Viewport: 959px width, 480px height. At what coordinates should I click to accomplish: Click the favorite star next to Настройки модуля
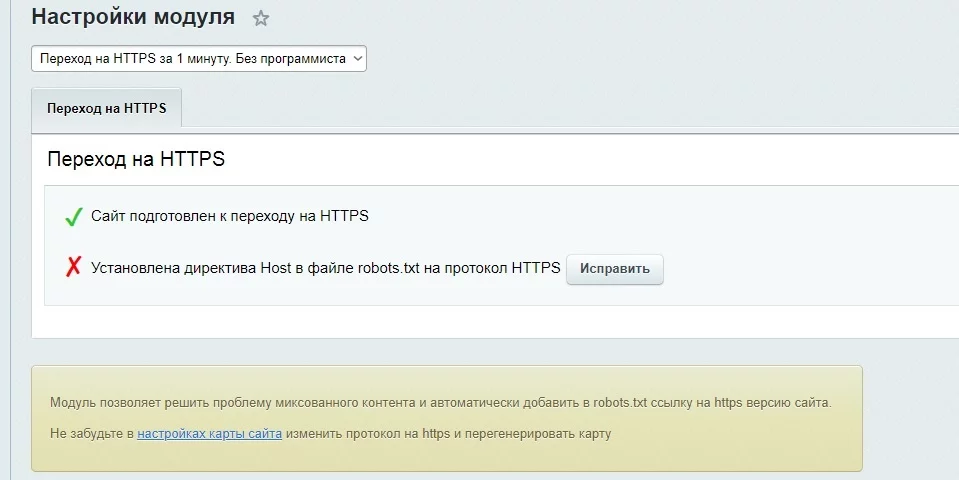pos(261,18)
